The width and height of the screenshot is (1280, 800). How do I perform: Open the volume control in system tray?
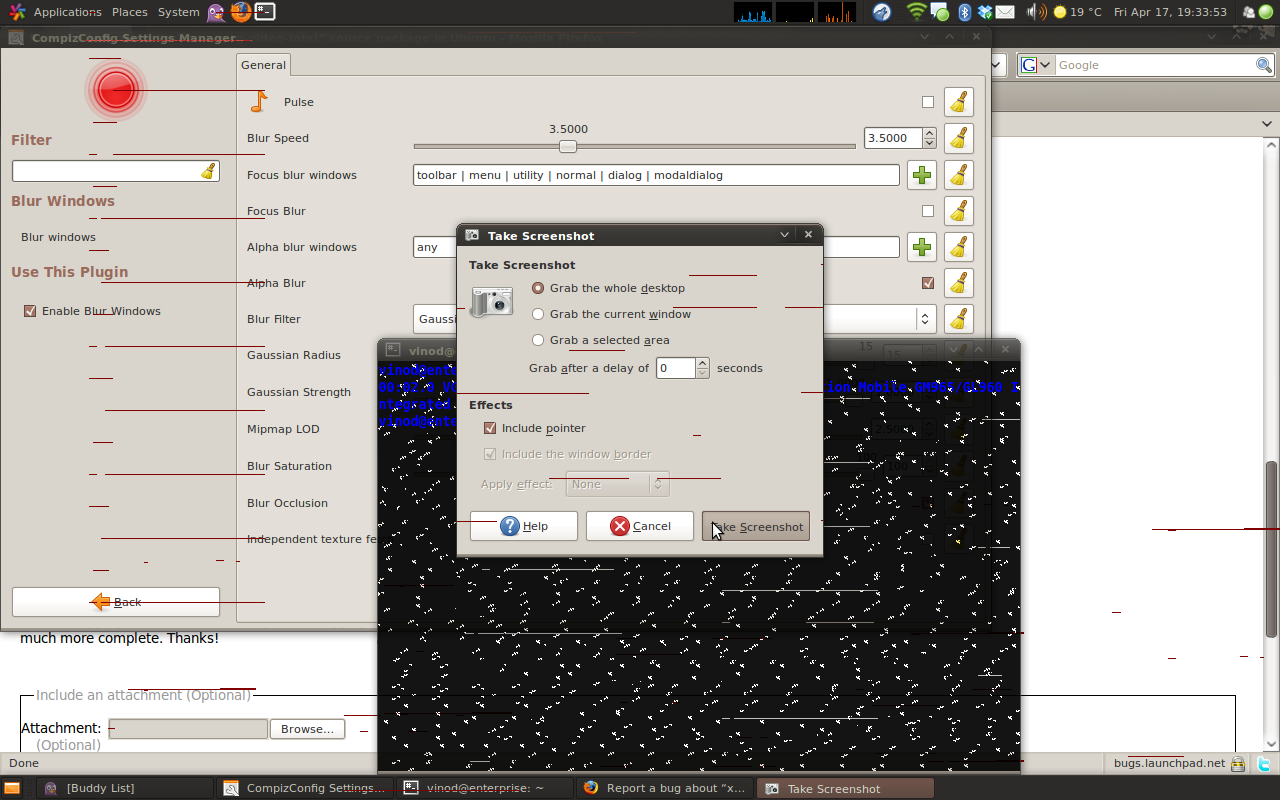click(x=1033, y=12)
